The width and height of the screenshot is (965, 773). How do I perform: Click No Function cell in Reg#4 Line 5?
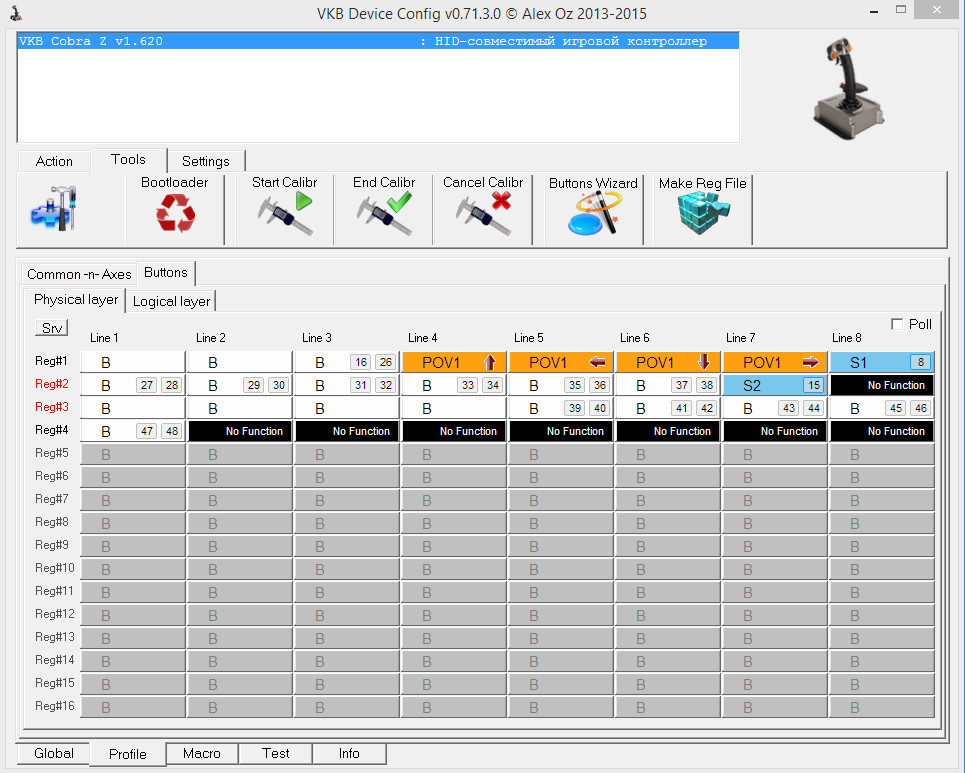[x=561, y=431]
